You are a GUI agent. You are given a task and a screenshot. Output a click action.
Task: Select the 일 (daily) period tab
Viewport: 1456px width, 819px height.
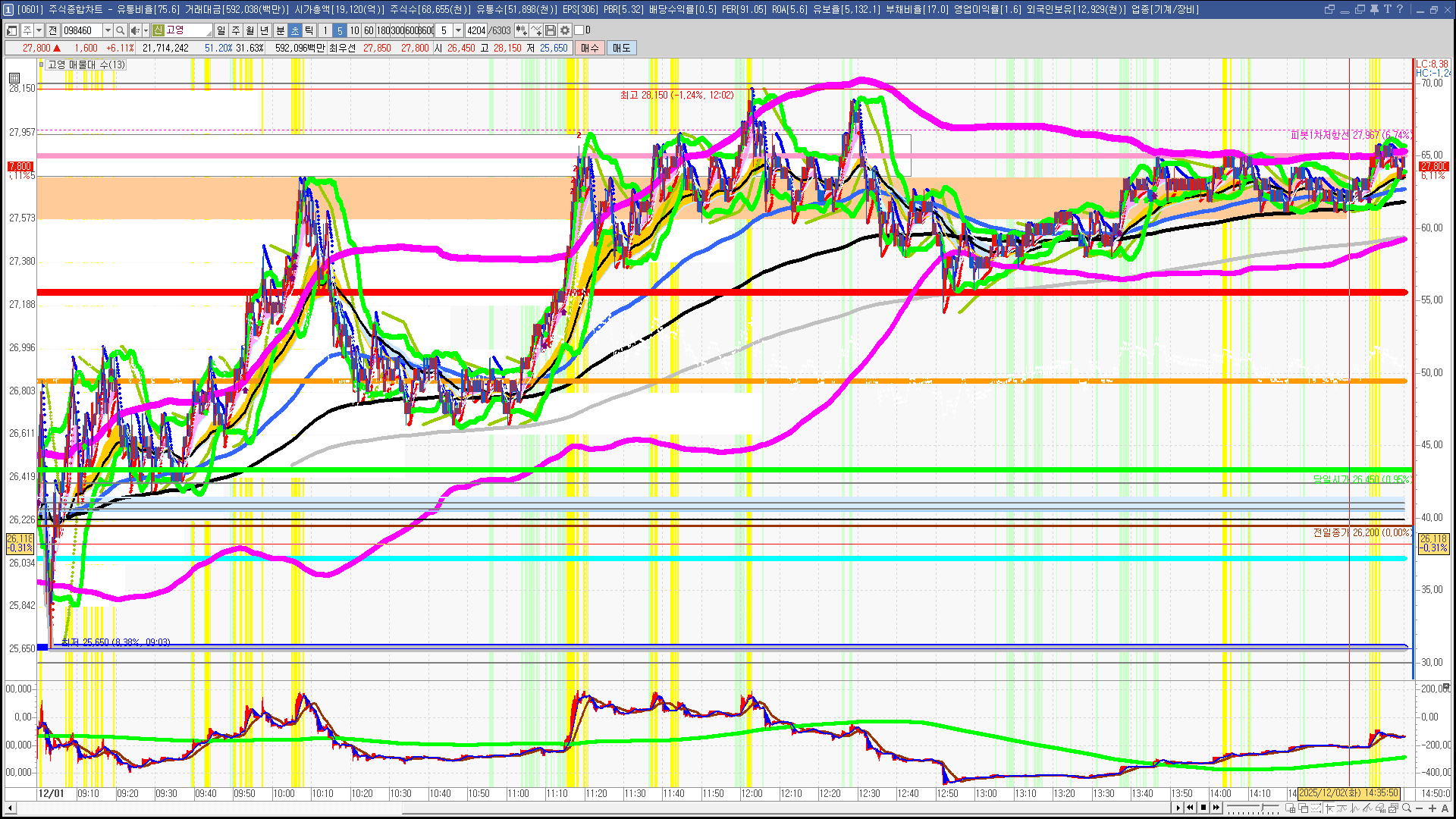tap(221, 30)
